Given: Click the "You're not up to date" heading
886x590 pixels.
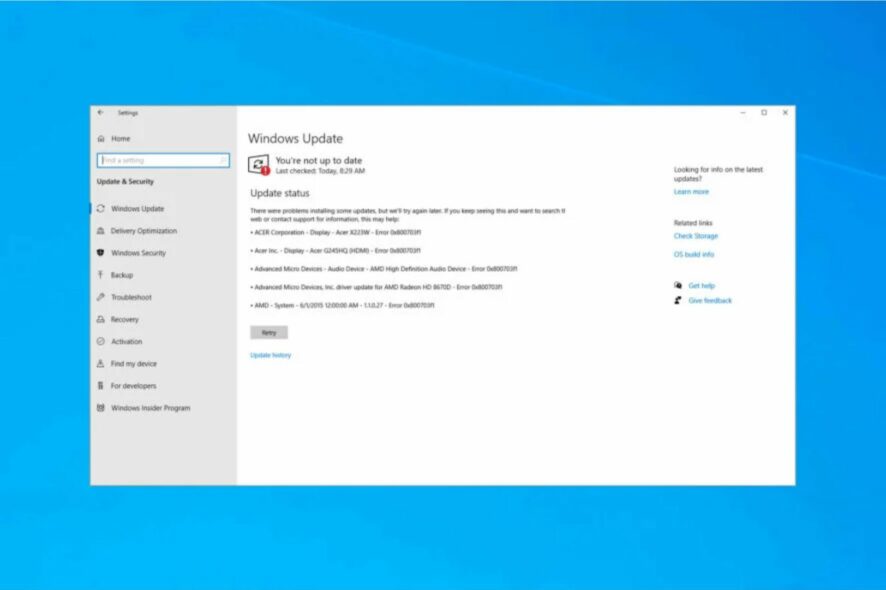Looking at the screenshot, I should 319,160.
